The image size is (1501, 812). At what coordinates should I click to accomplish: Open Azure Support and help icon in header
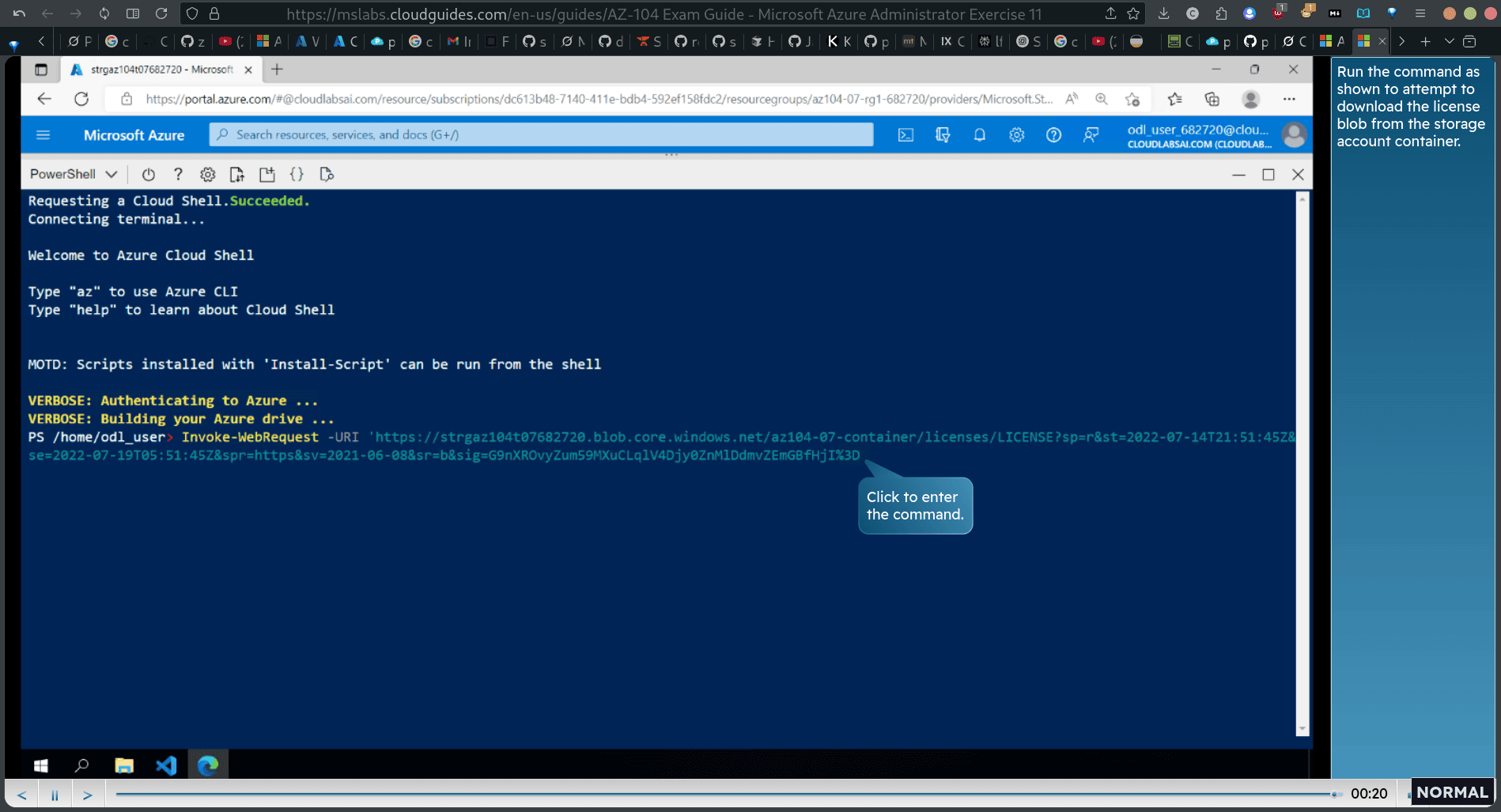point(1053,135)
